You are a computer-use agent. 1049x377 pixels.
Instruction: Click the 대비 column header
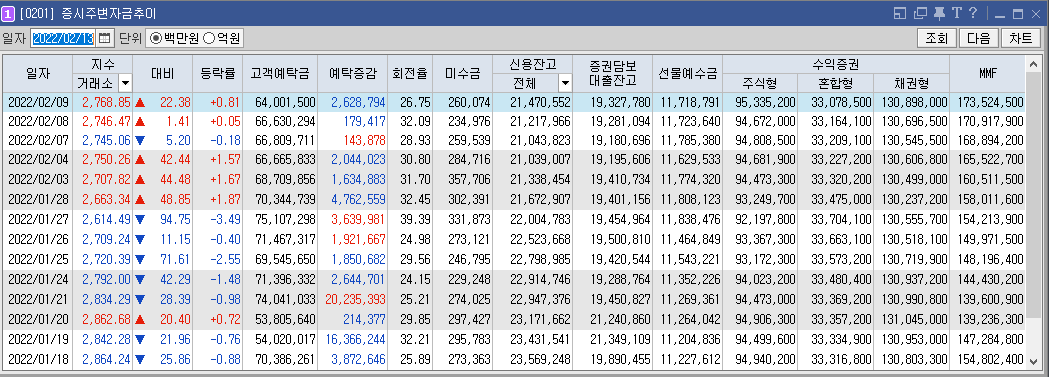click(x=163, y=74)
